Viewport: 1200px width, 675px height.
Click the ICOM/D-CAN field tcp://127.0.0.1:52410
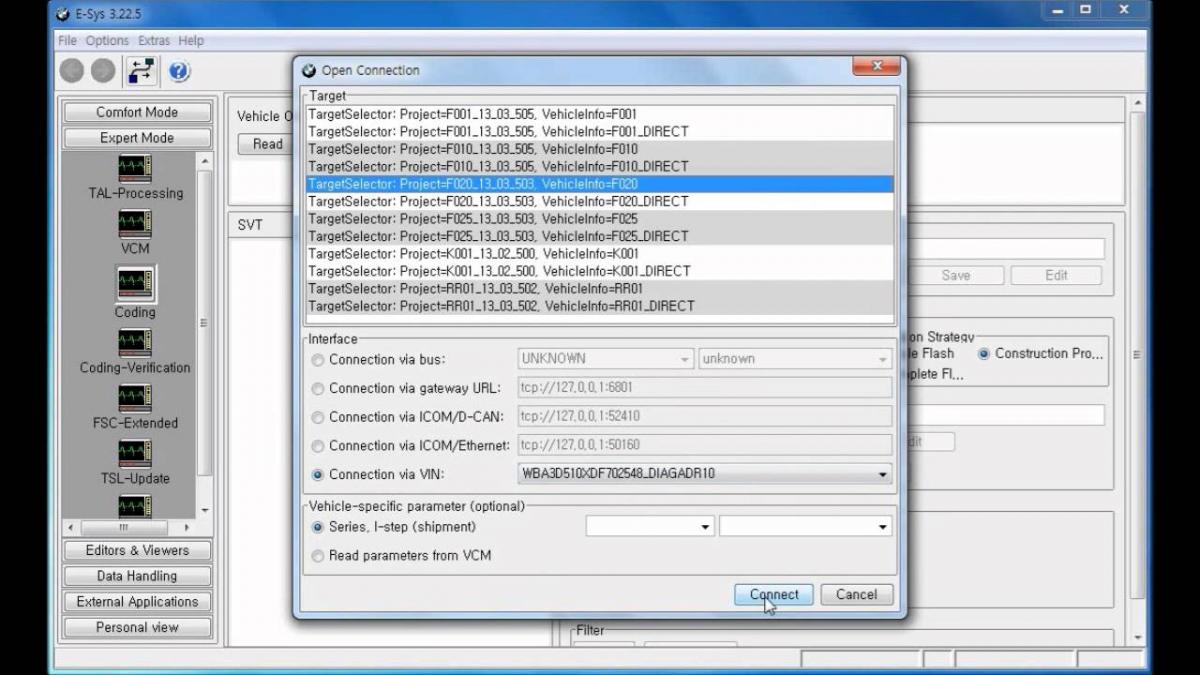click(705, 416)
